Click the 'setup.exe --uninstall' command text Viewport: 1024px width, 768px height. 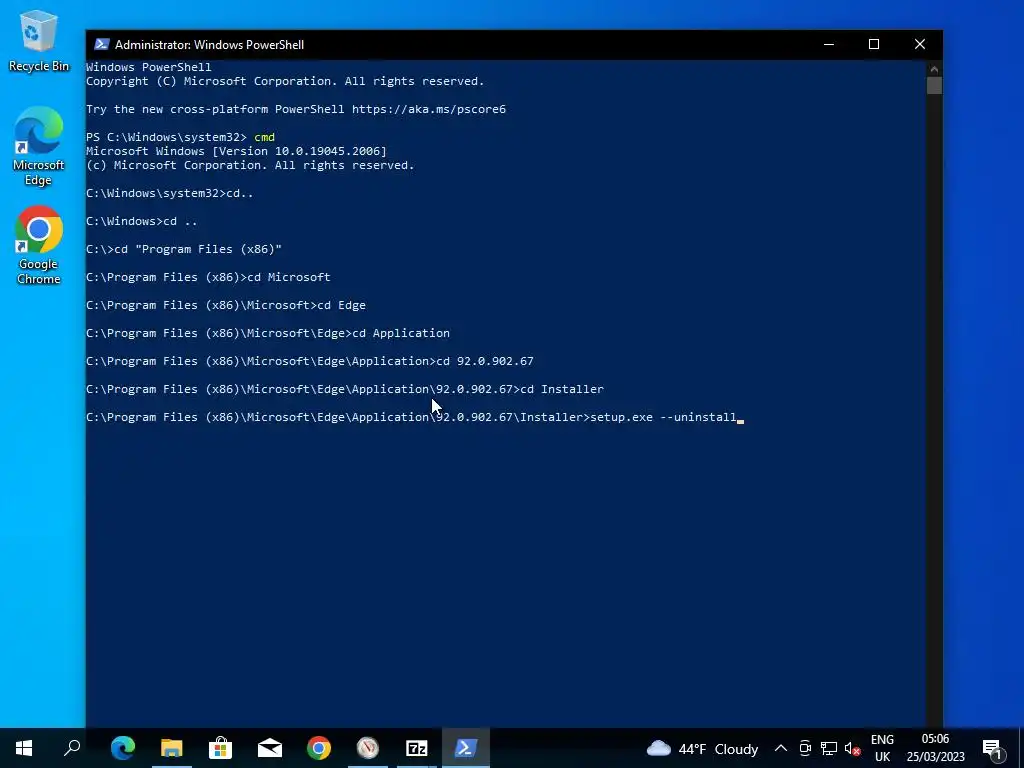[663, 417]
